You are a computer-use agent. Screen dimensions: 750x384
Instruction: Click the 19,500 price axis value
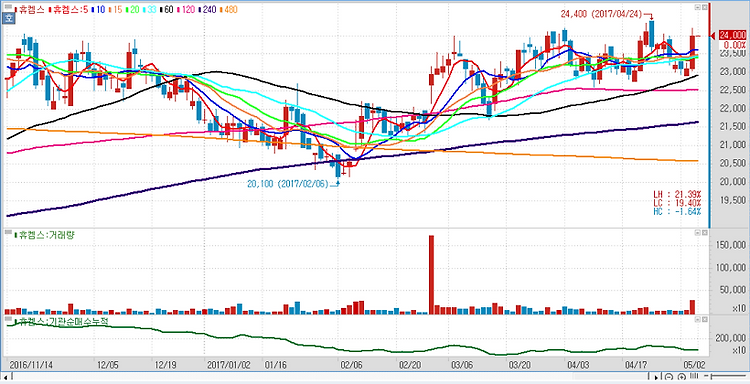click(x=733, y=200)
